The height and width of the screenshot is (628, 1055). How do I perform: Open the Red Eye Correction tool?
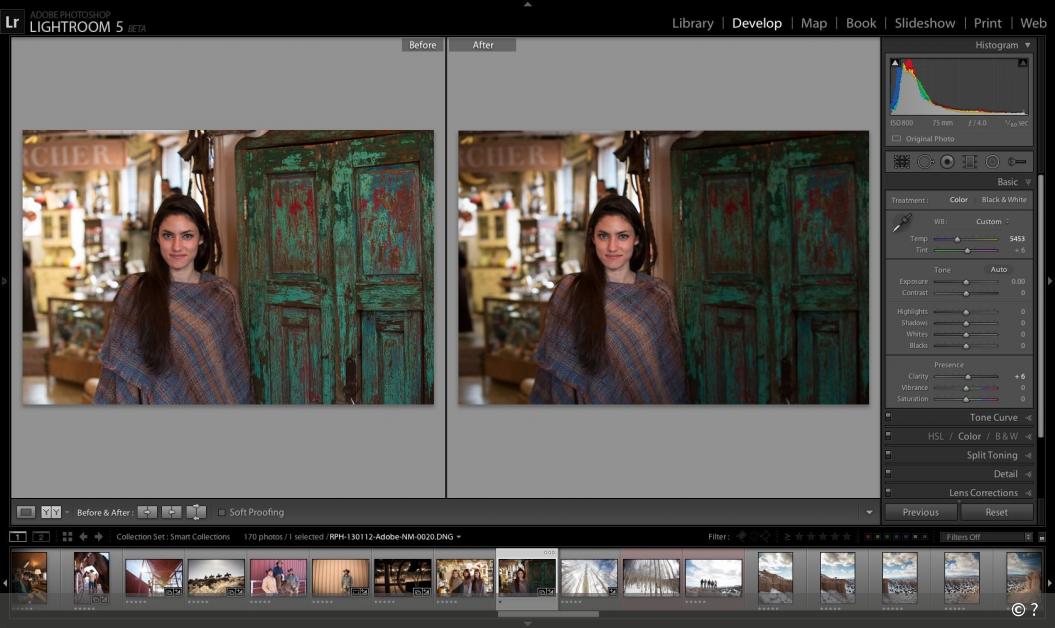pos(948,161)
